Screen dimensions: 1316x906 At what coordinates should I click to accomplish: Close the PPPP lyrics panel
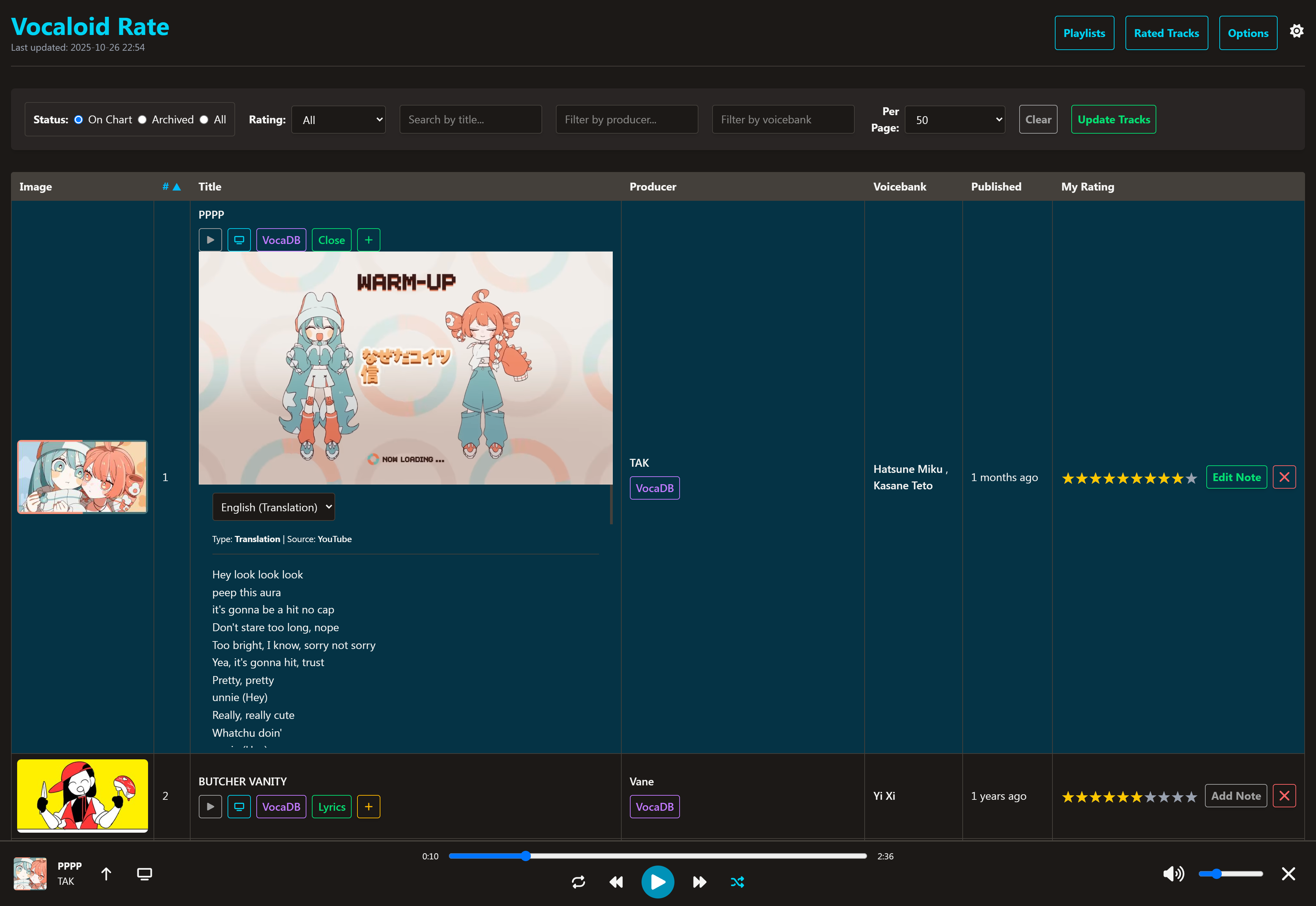coord(331,240)
